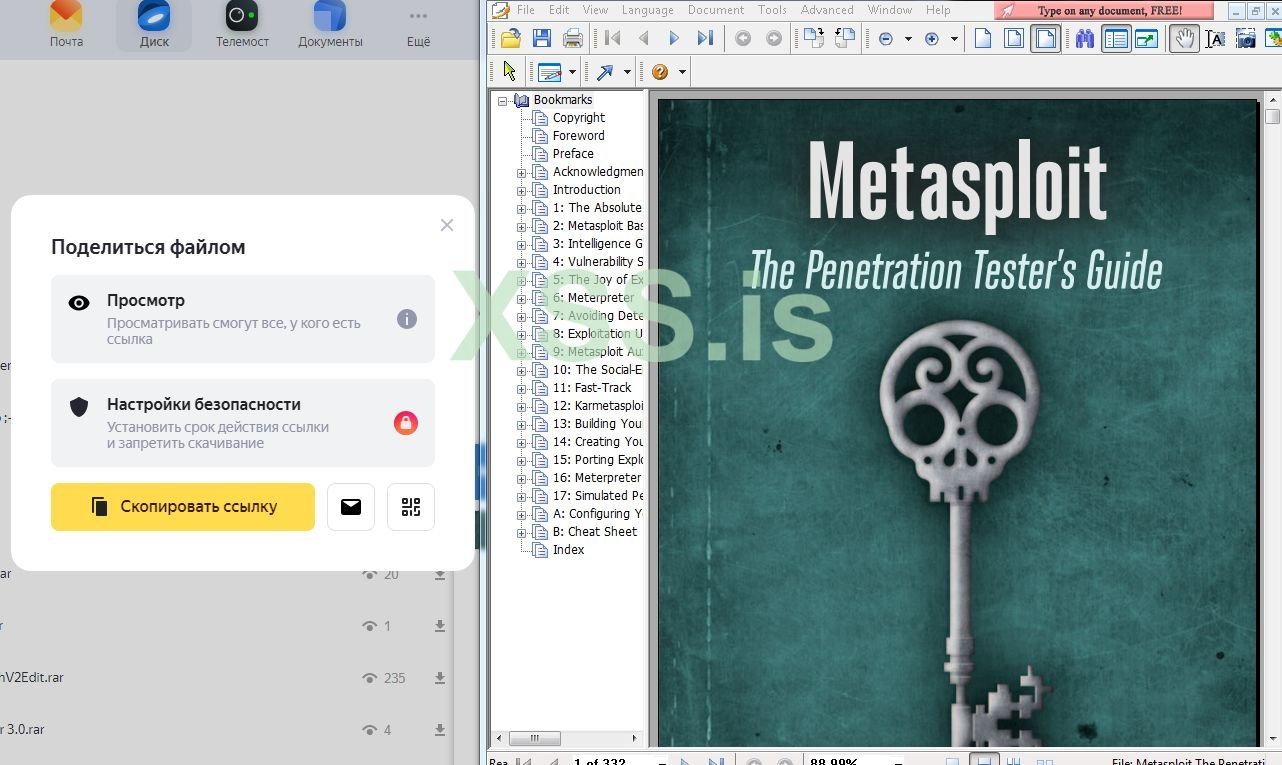Click the QR code icon in share dialog

point(411,507)
